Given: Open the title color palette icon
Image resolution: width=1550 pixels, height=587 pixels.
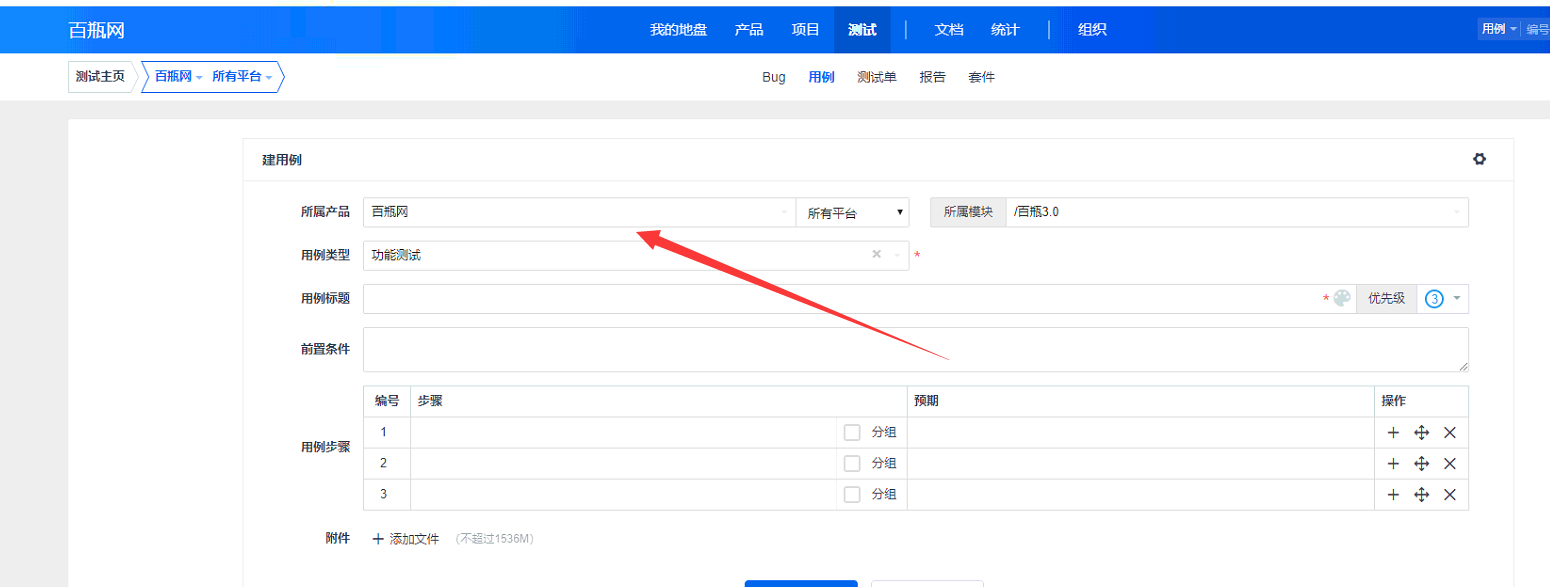Looking at the screenshot, I should pos(1342,298).
